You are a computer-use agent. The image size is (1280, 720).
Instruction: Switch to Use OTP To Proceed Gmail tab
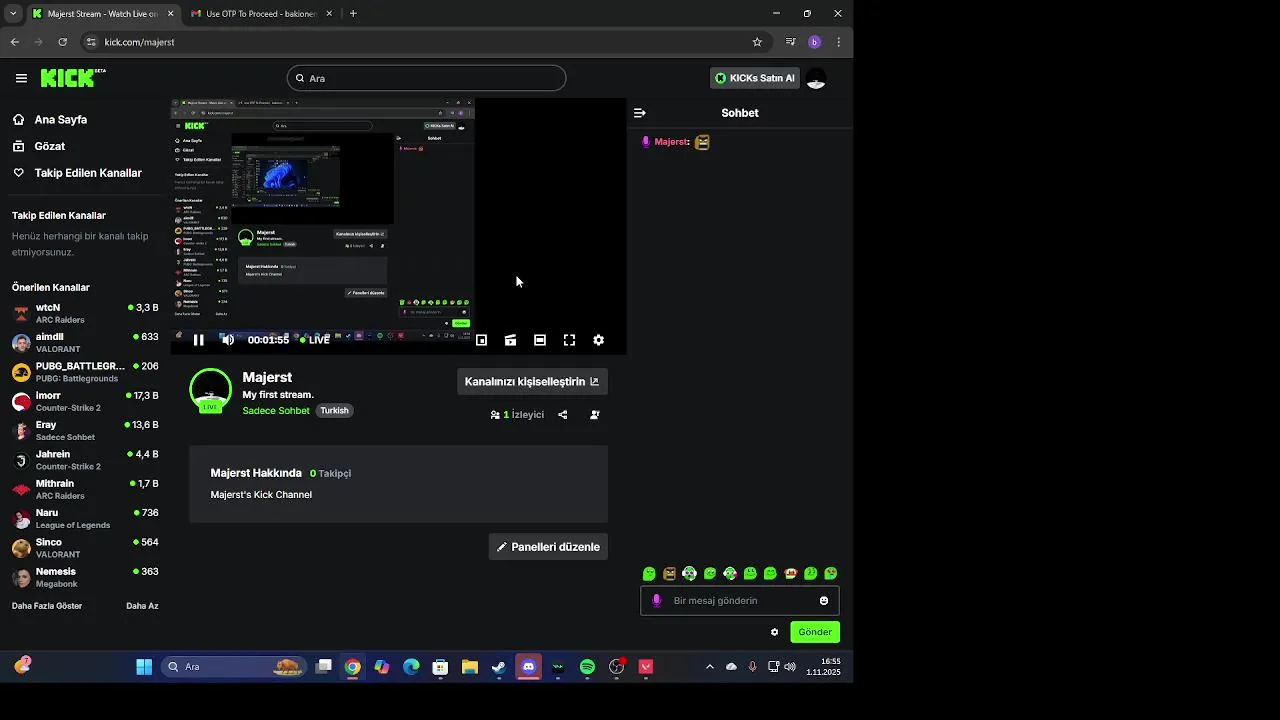[x=260, y=14]
